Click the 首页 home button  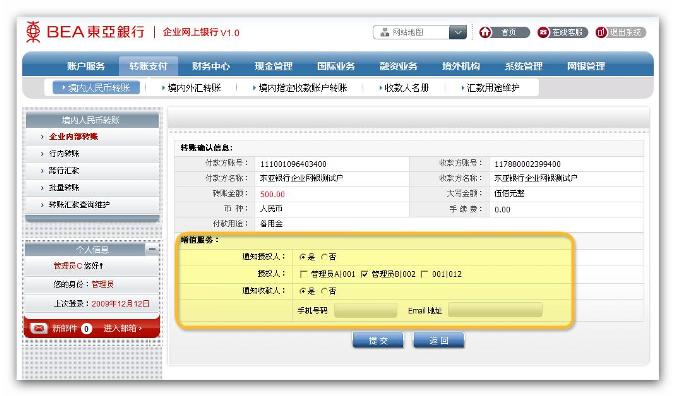(504, 32)
